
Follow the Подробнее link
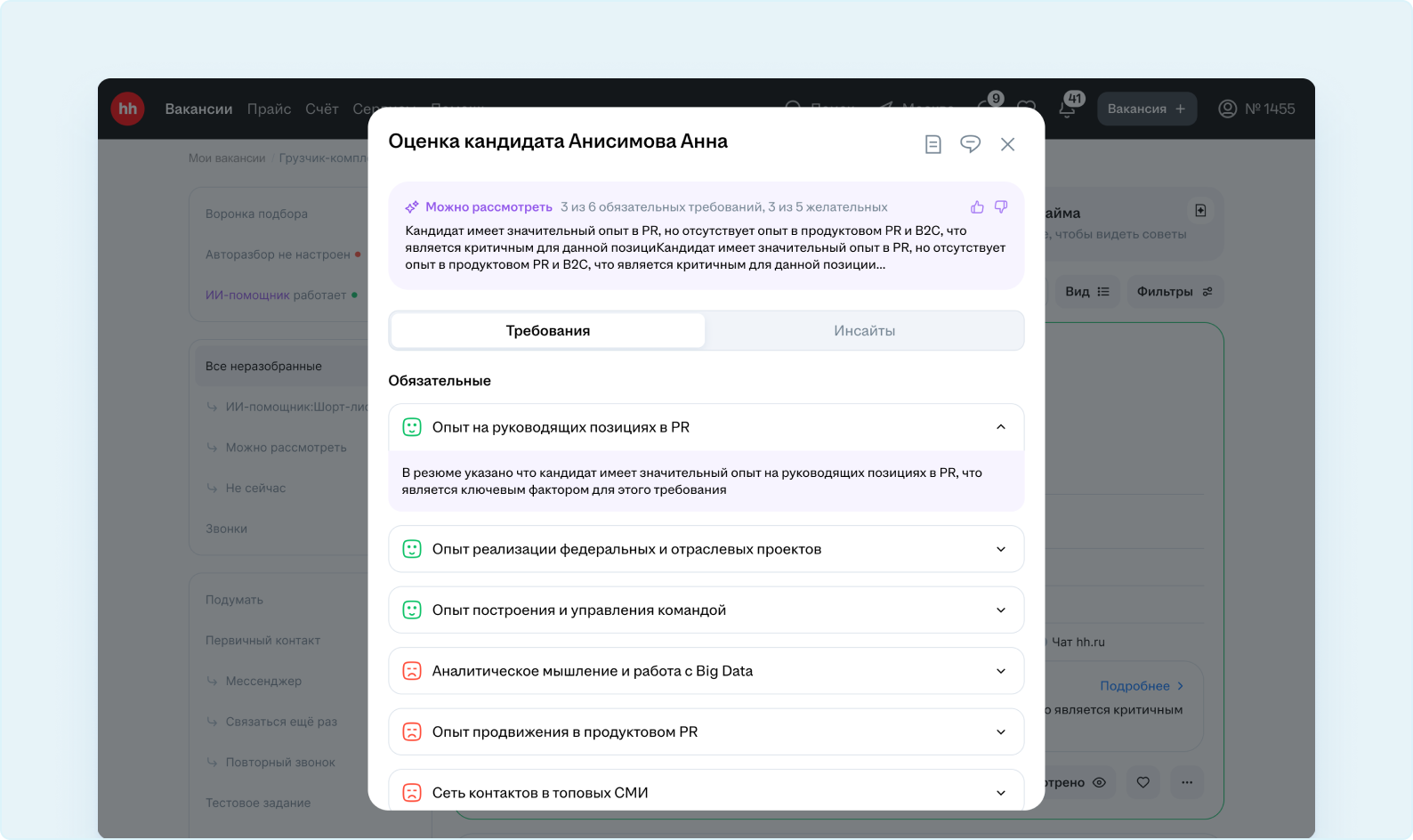(x=1141, y=686)
